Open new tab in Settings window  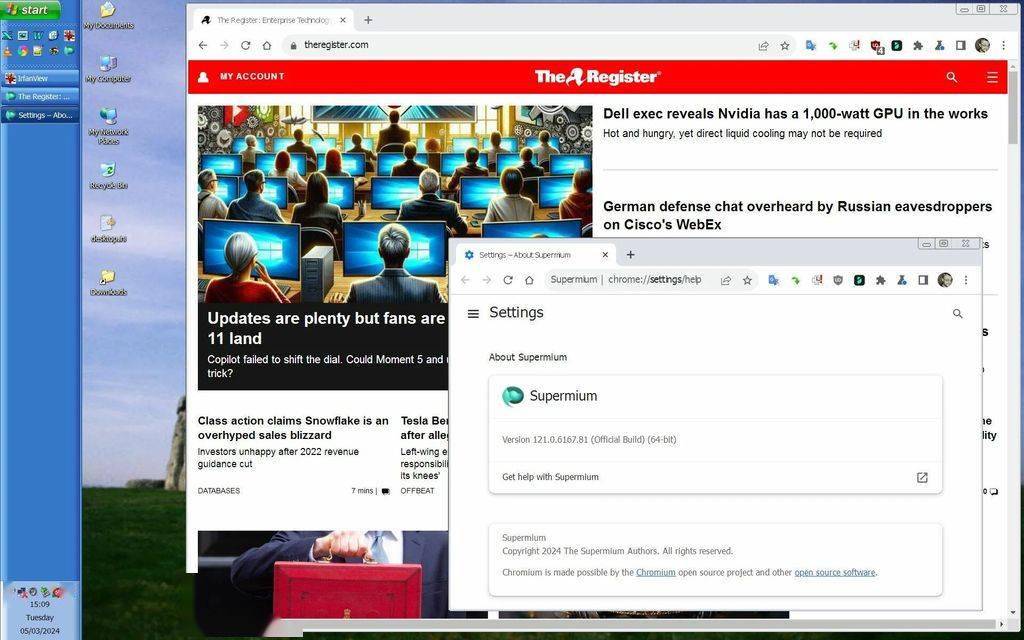(x=630, y=255)
